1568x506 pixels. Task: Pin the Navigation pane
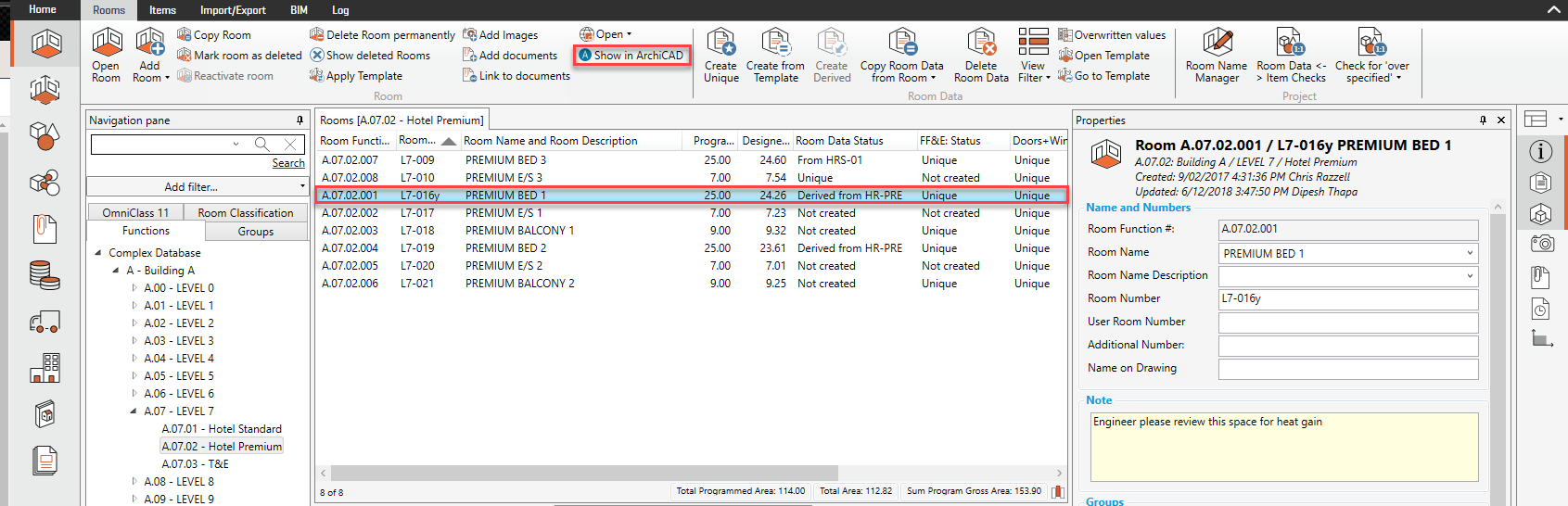300,120
